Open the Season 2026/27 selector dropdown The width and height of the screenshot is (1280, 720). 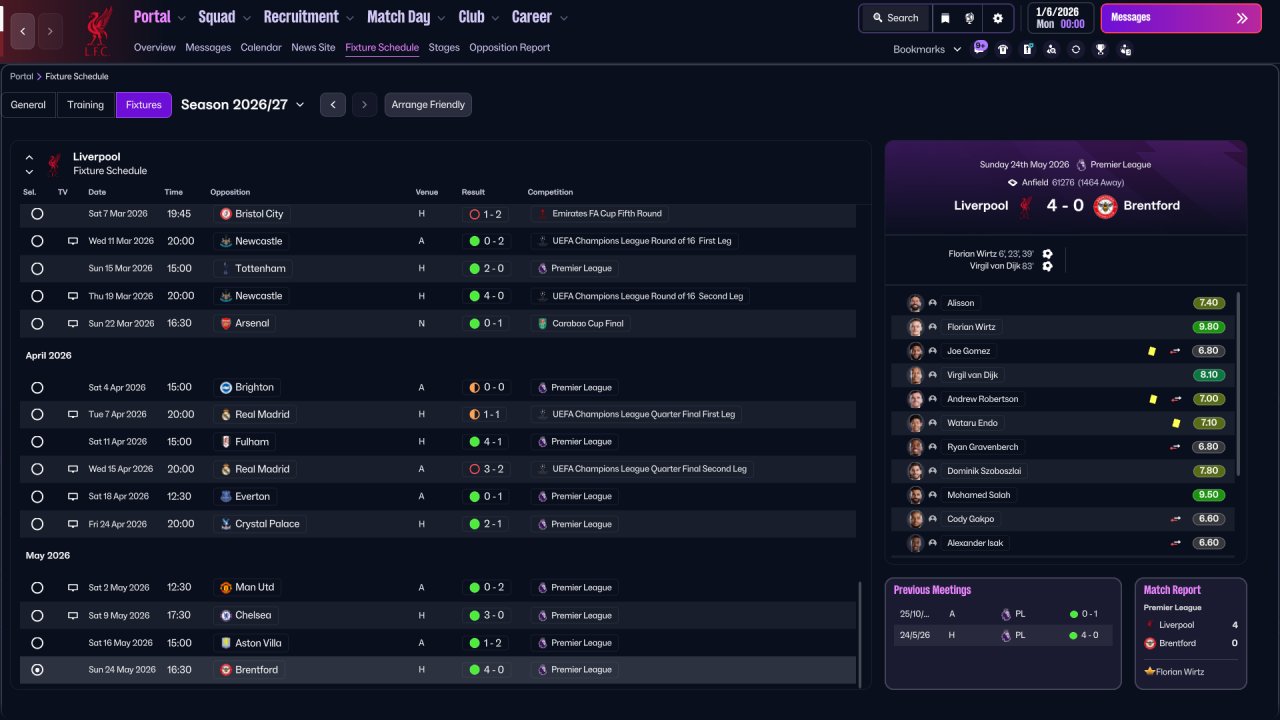tap(243, 104)
